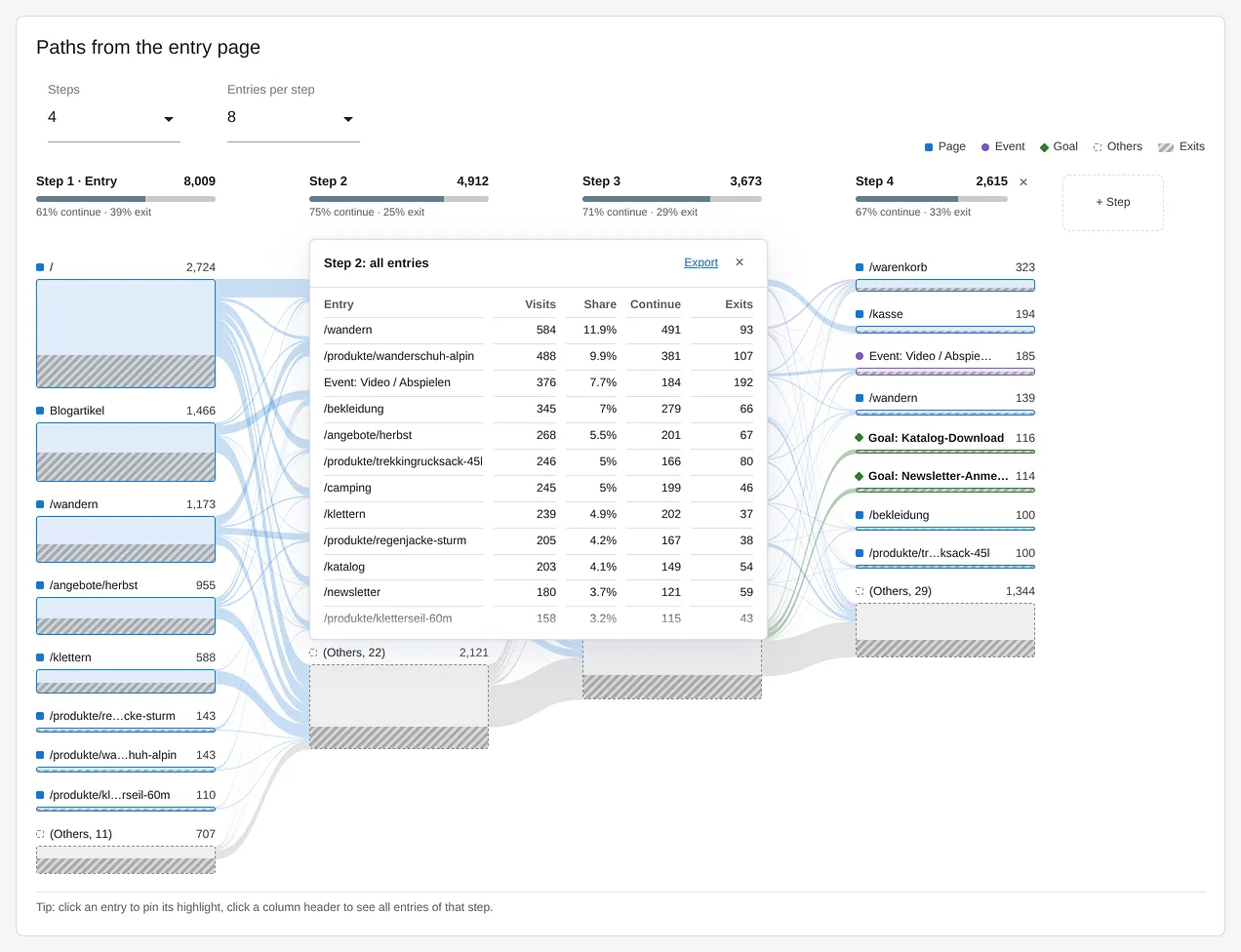This screenshot has height=952, width=1241.
Task: Select (Others, 22) block in Step 2
Action: [x=399, y=706]
